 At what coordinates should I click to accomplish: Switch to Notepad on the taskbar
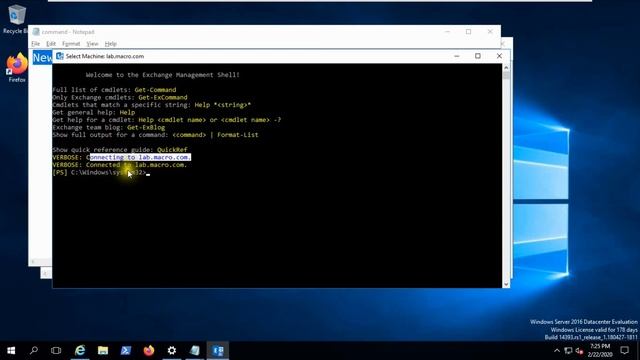click(195, 351)
